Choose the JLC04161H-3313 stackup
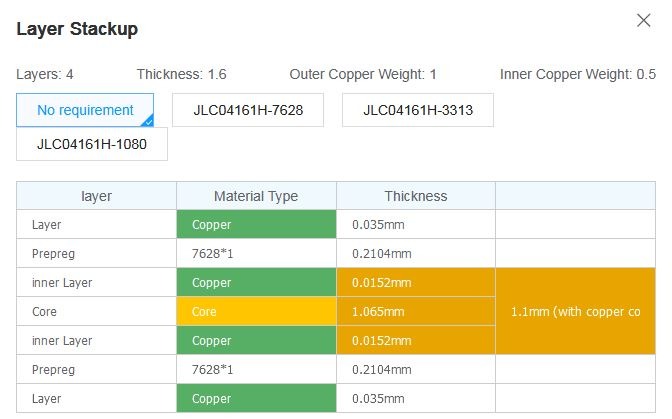672x419 pixels. coord(418,110)
